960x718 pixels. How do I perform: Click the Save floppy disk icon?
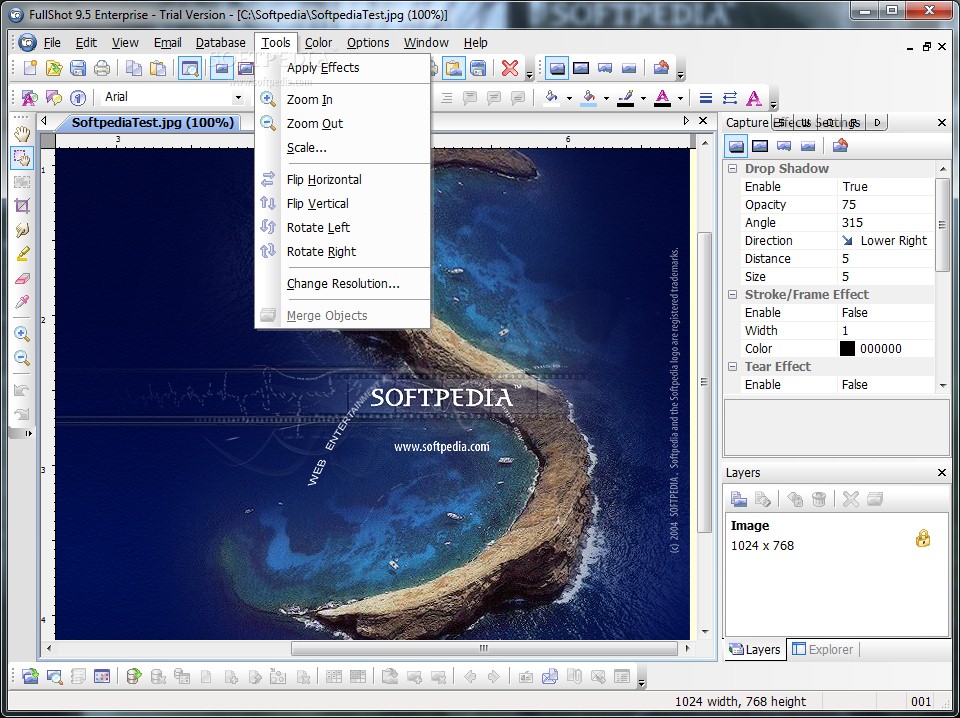[x=78, y=68]
